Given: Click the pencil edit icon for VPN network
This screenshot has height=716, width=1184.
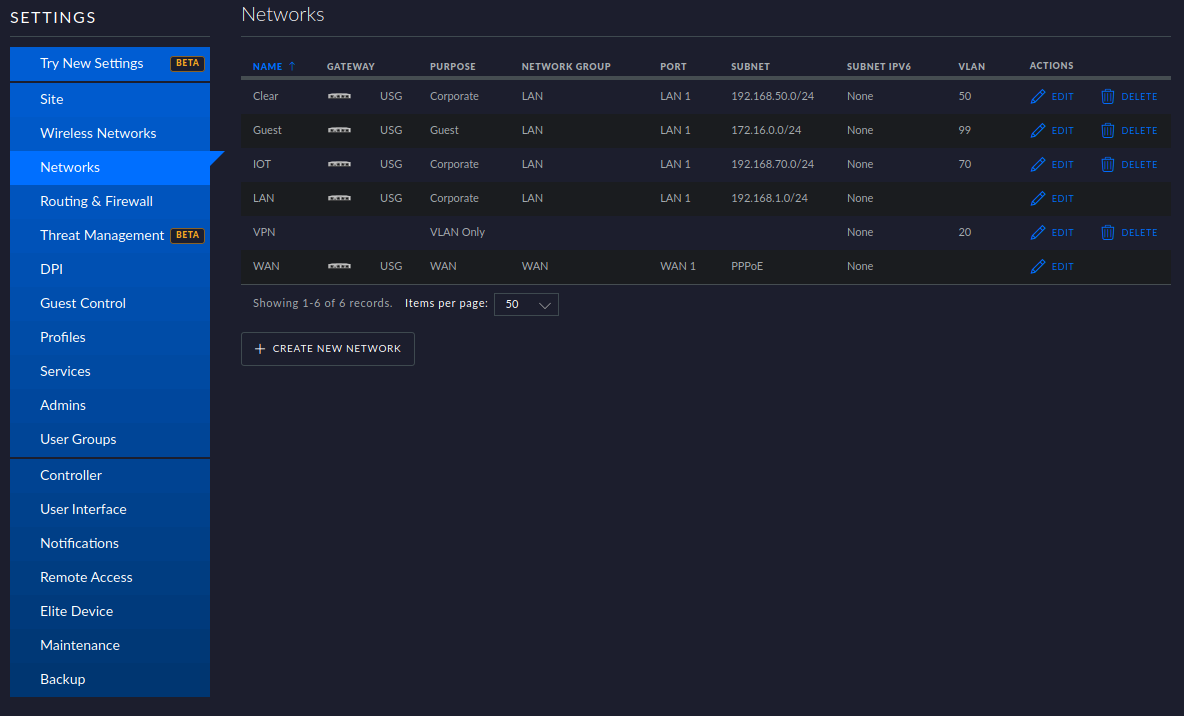Looking at the screenshot, I should 1038,233.
